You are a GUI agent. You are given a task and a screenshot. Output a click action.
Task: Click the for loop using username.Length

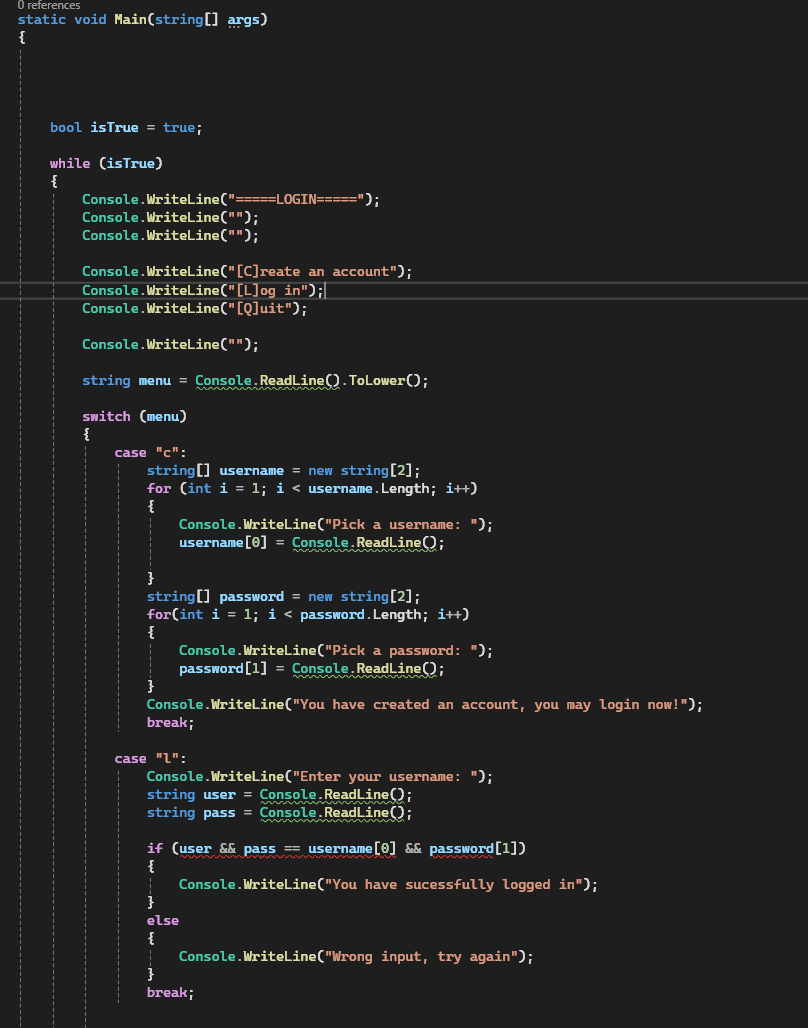point(312,488)
